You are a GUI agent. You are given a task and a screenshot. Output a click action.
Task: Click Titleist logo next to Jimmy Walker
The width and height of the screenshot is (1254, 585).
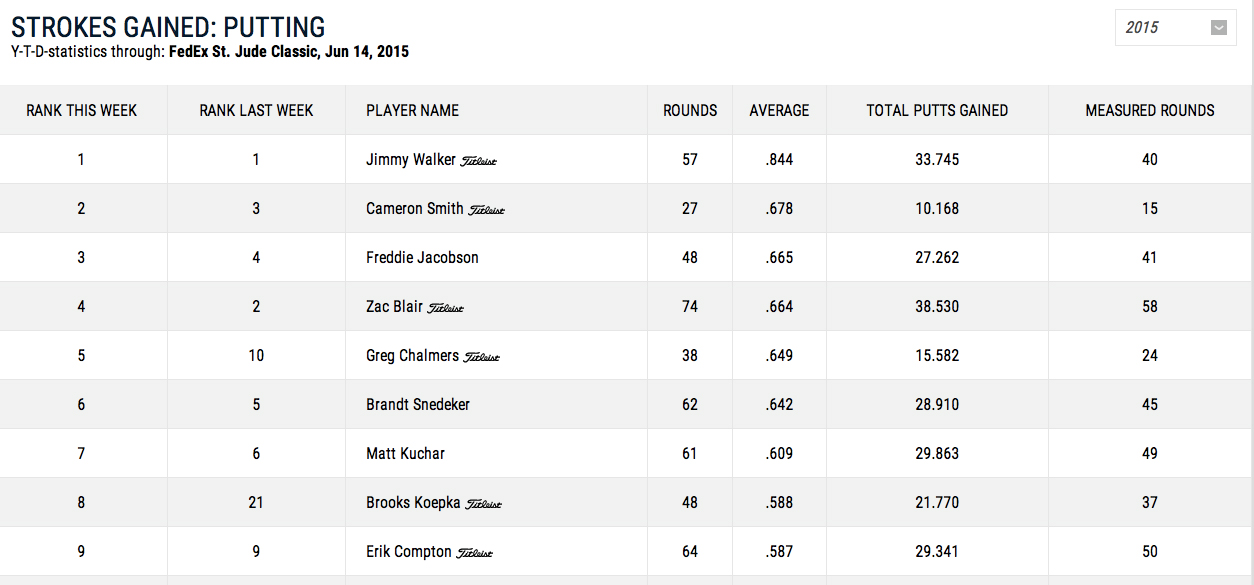point(479,161)
